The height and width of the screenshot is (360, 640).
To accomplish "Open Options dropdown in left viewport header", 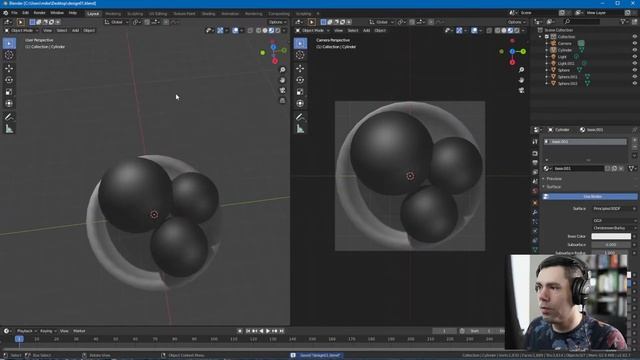I will click(278, 22).
